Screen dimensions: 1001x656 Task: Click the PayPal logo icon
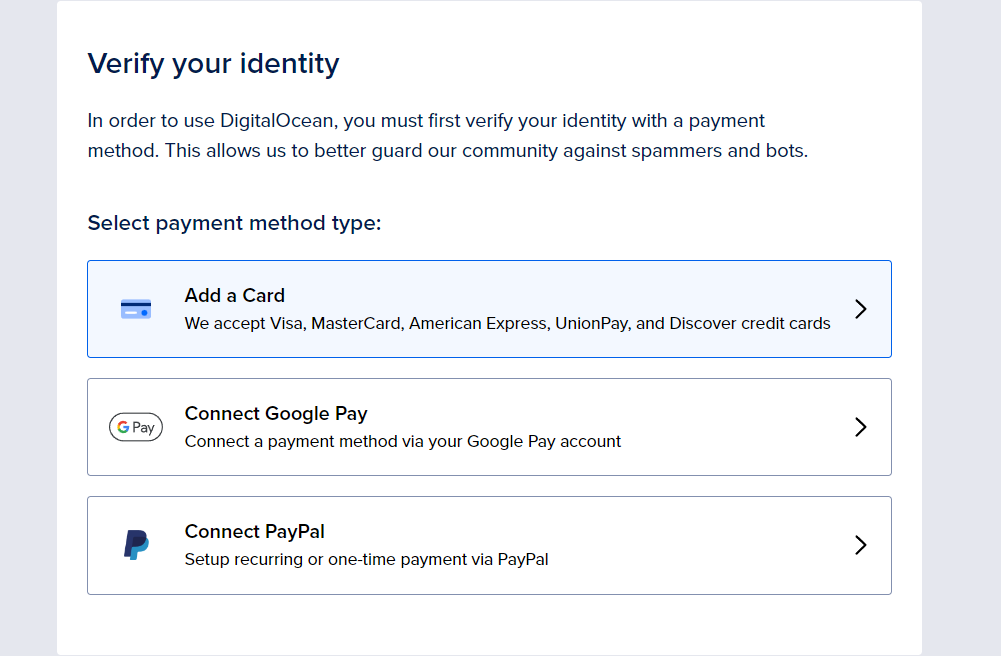(136, 545)
